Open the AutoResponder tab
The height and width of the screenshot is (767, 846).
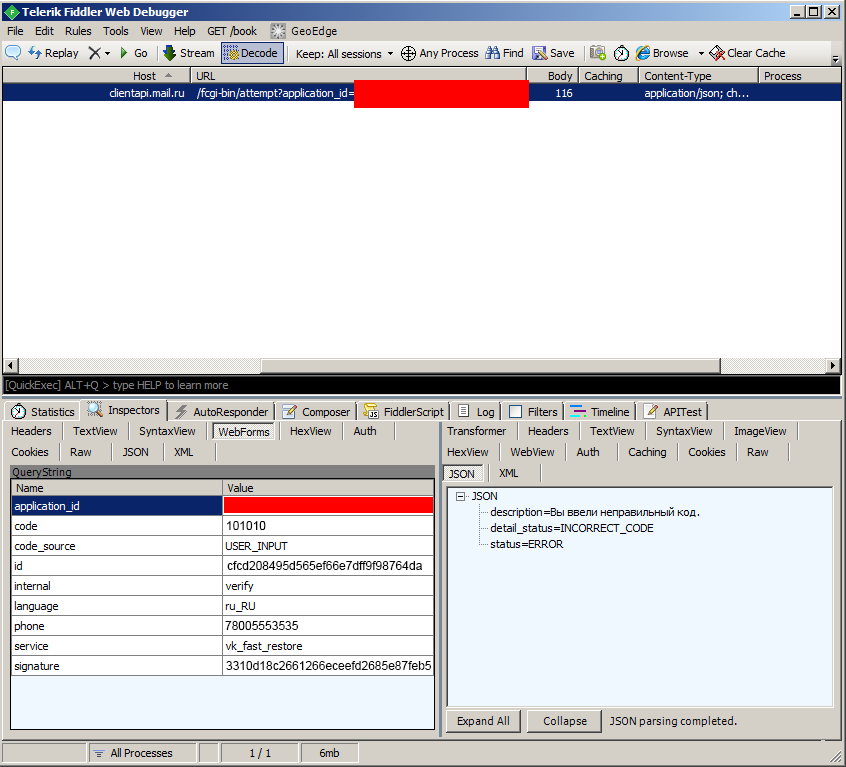tap(222, 412)
